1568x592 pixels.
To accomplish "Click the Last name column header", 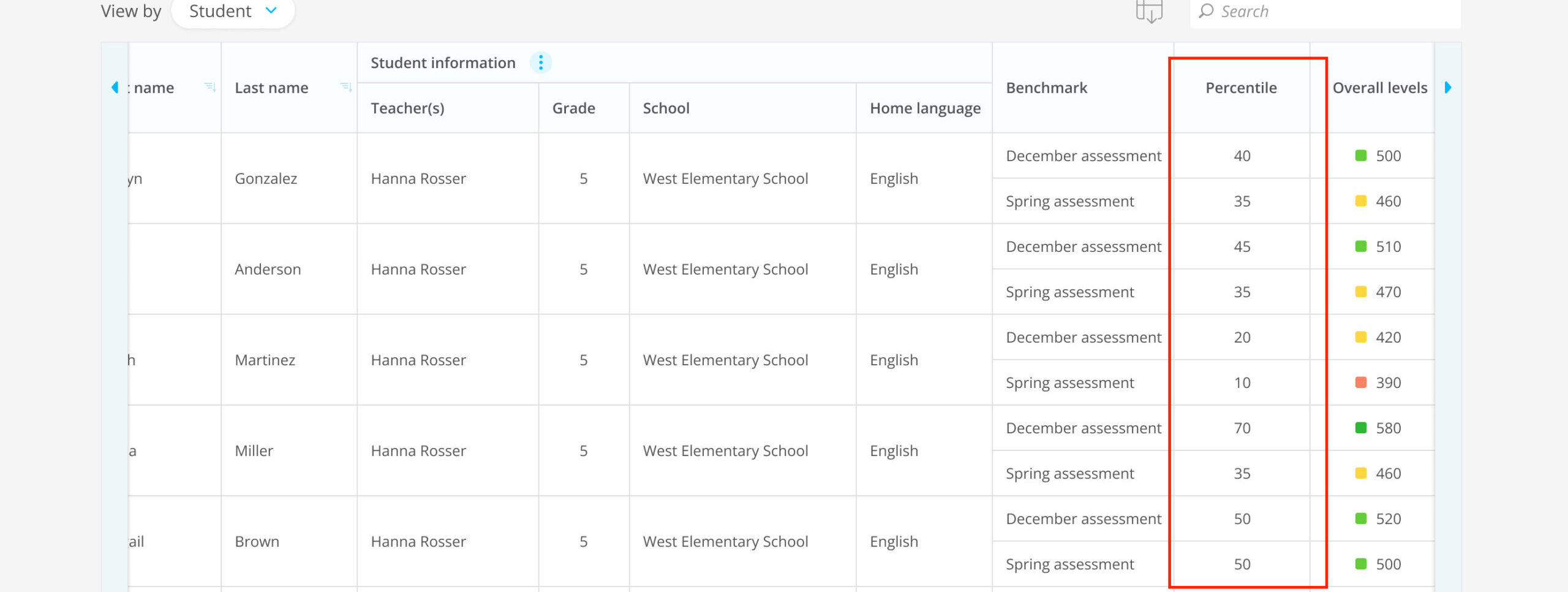I will tap(288, 88).
